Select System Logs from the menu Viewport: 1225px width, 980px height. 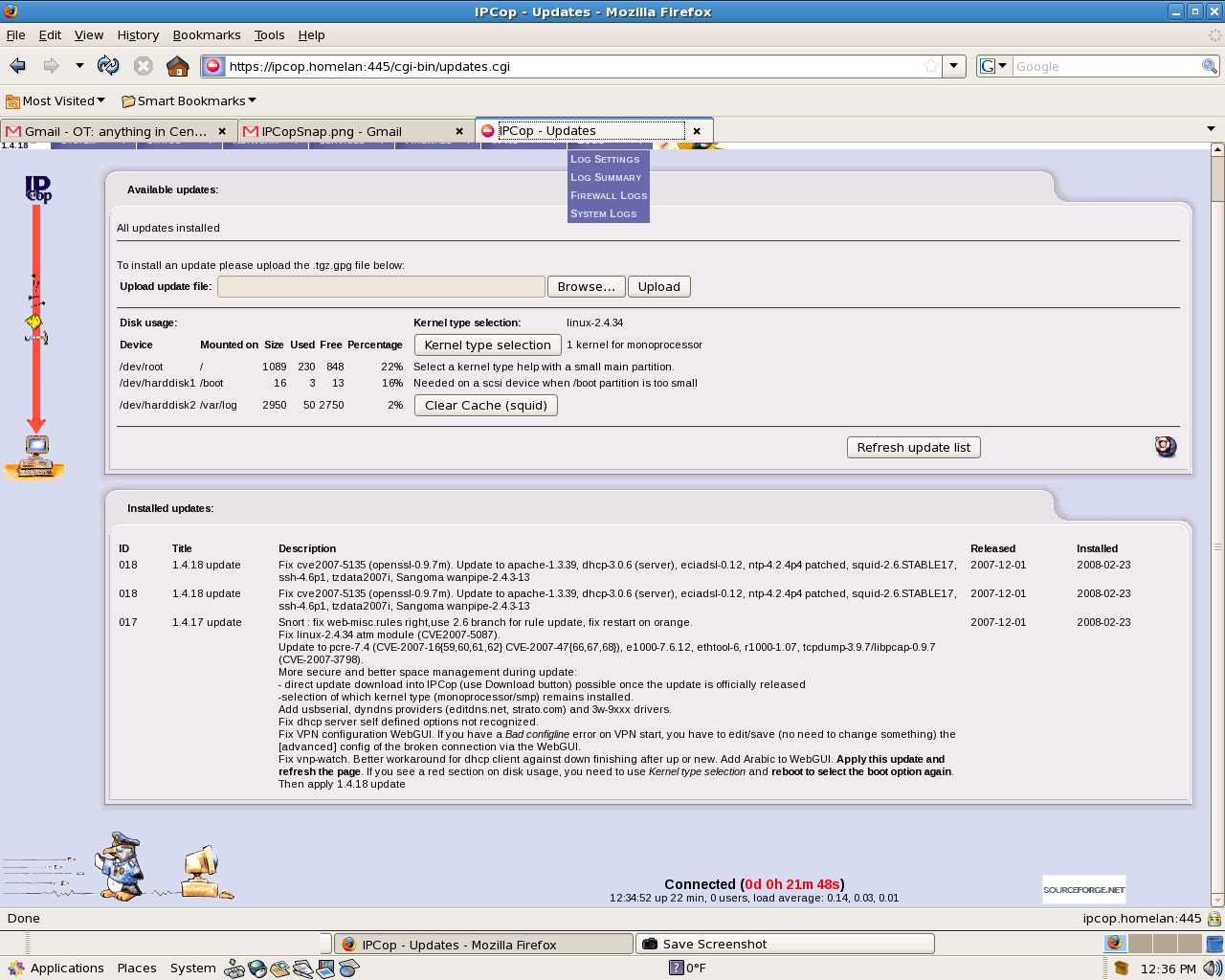pyautogui.click(x=609, y=213)
